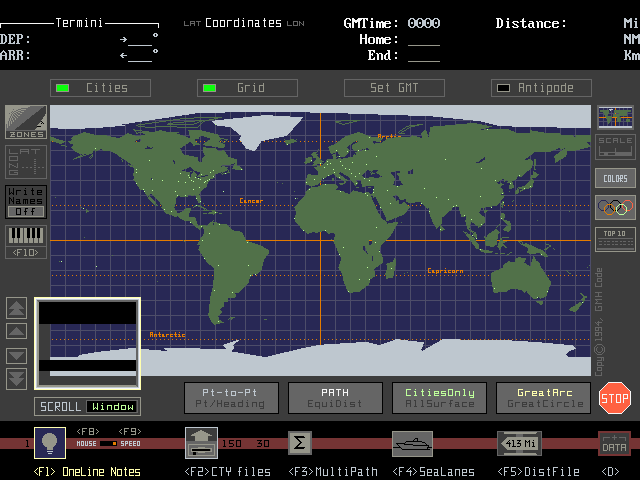Switch the GreatArc / GreatCircle mode
Image resolution: width=640 pixels, height=480 pixels.
pyautogui.click(x=543, y=398)
